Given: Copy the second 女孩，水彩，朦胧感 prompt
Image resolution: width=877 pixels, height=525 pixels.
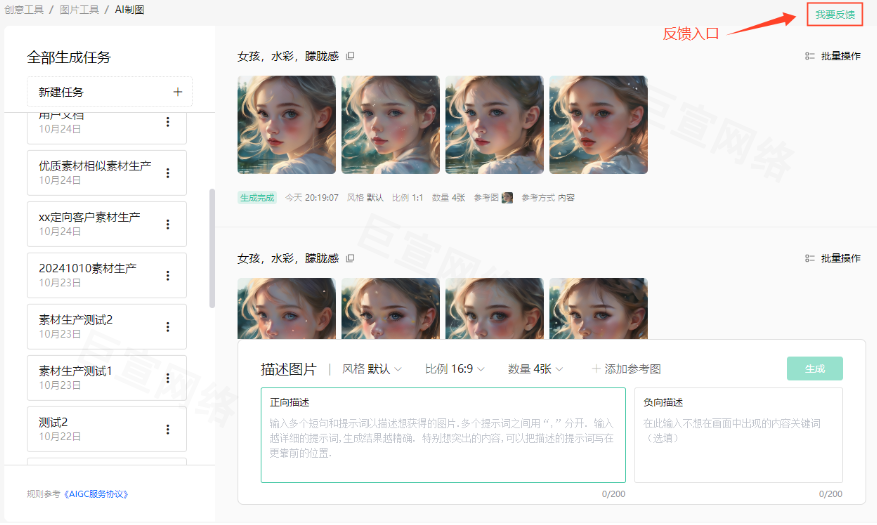Looking at the screenshot, I should (350, 258).
